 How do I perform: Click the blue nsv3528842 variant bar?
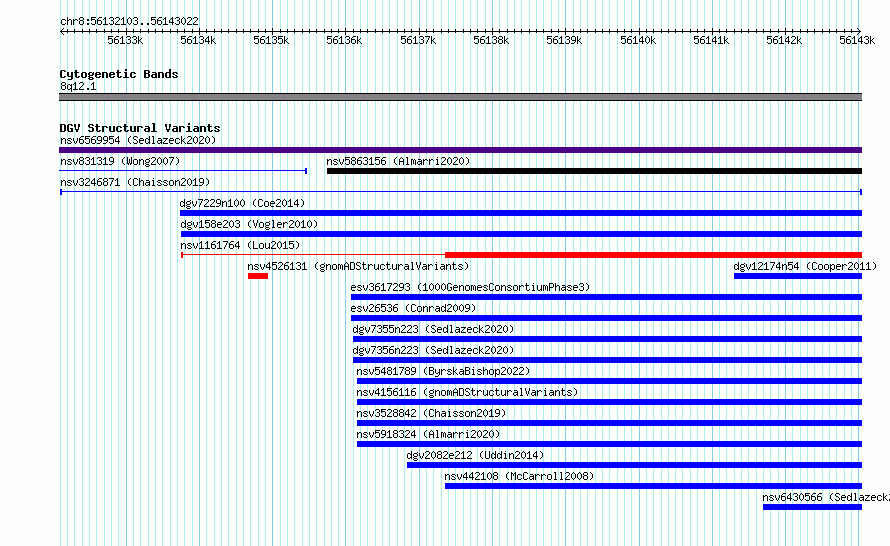coord(610,423)
